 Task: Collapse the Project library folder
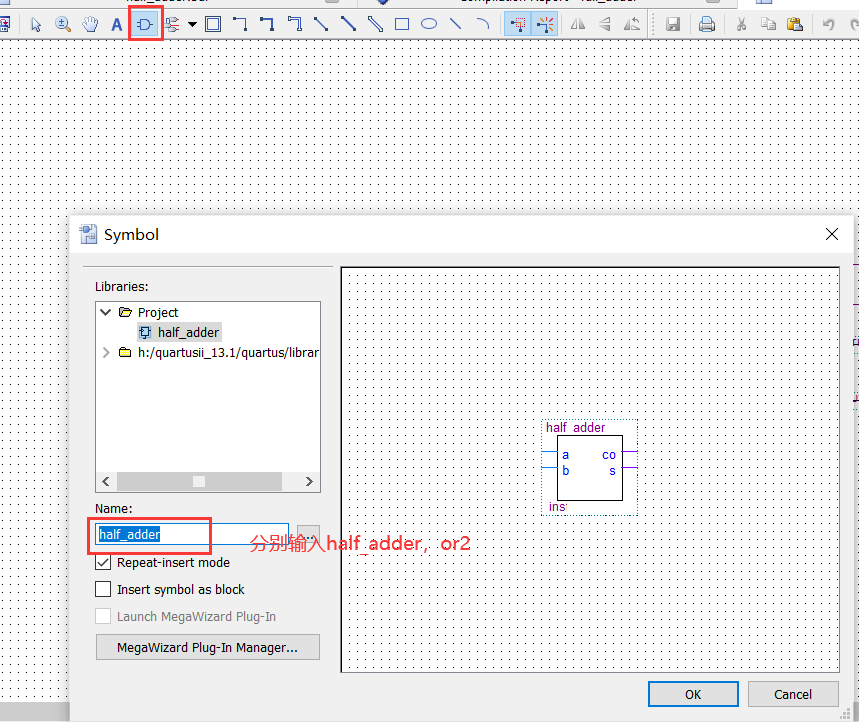click(106, 312)
